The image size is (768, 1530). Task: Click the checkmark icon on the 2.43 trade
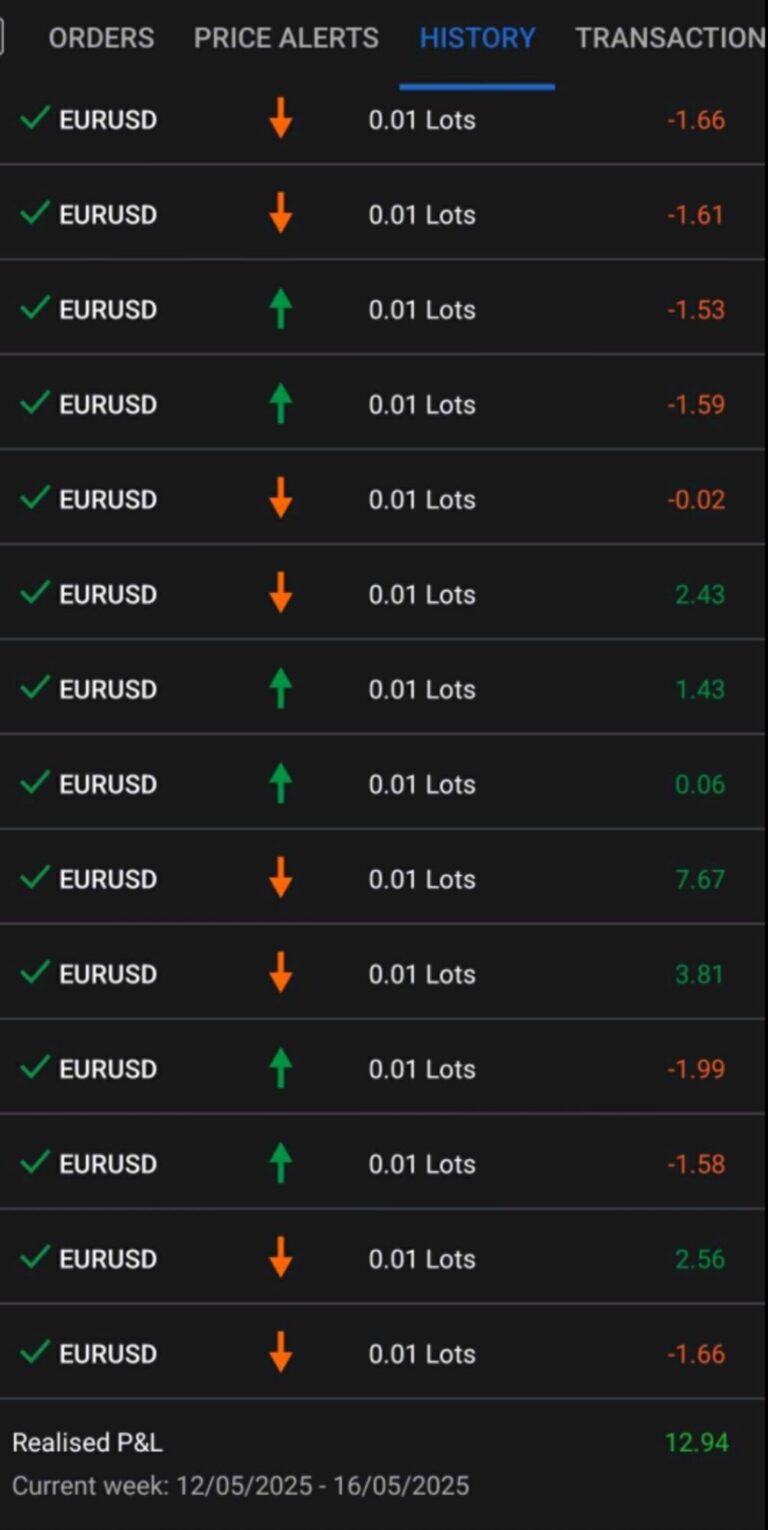click(35, 593)
